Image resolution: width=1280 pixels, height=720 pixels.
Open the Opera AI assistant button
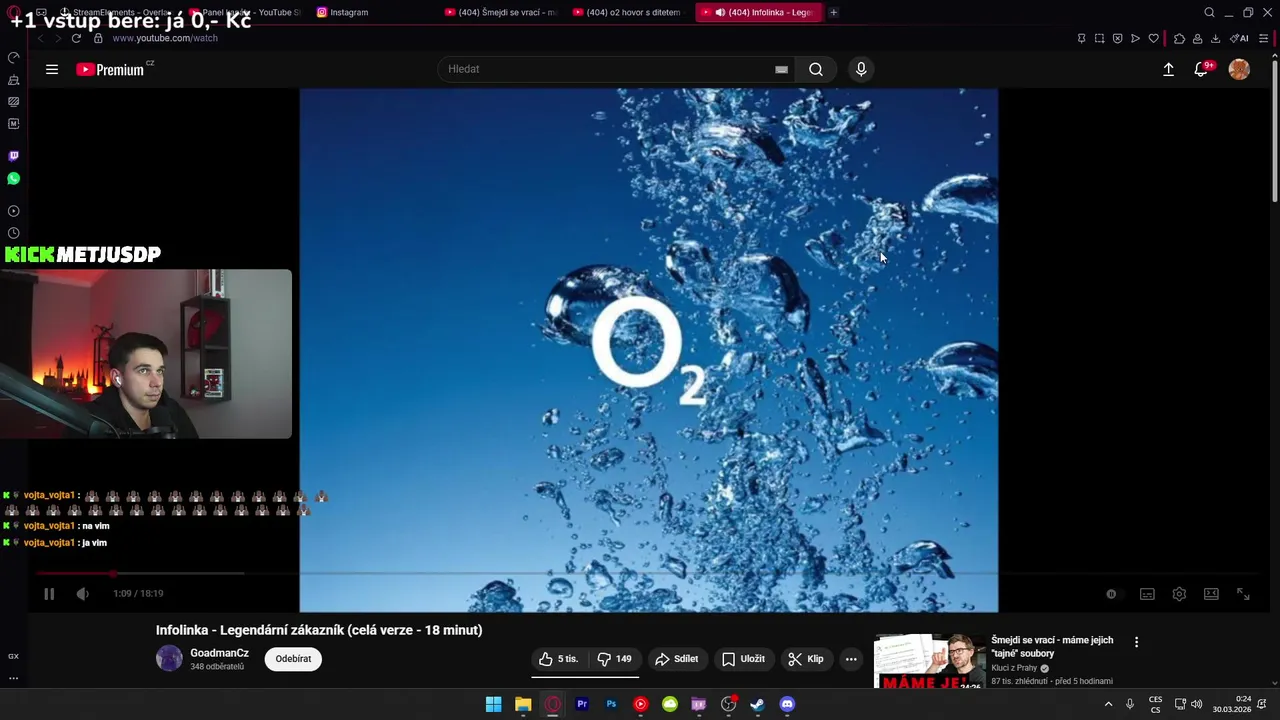coord(1239,38)
